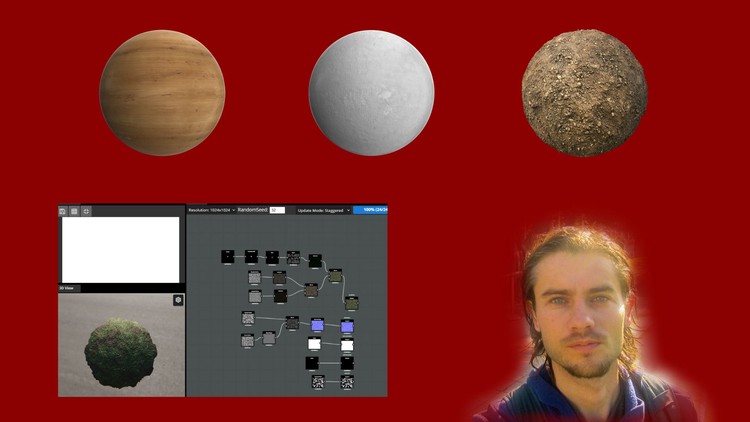Select the dark noise node feeding the purple node
The image size is (750, 422).
pos(292,322)
